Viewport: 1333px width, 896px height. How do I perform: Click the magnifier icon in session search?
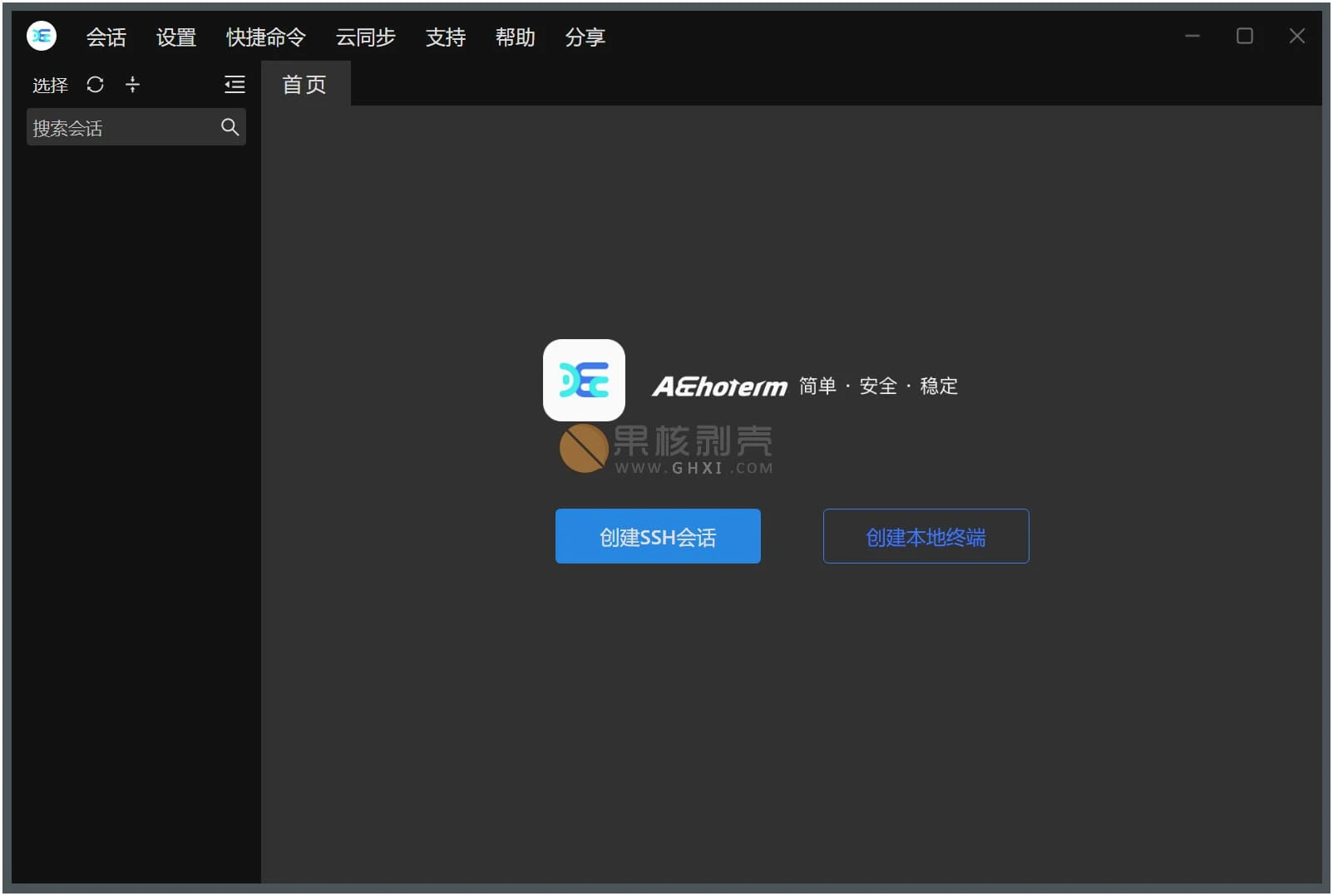tap(230, 127)
